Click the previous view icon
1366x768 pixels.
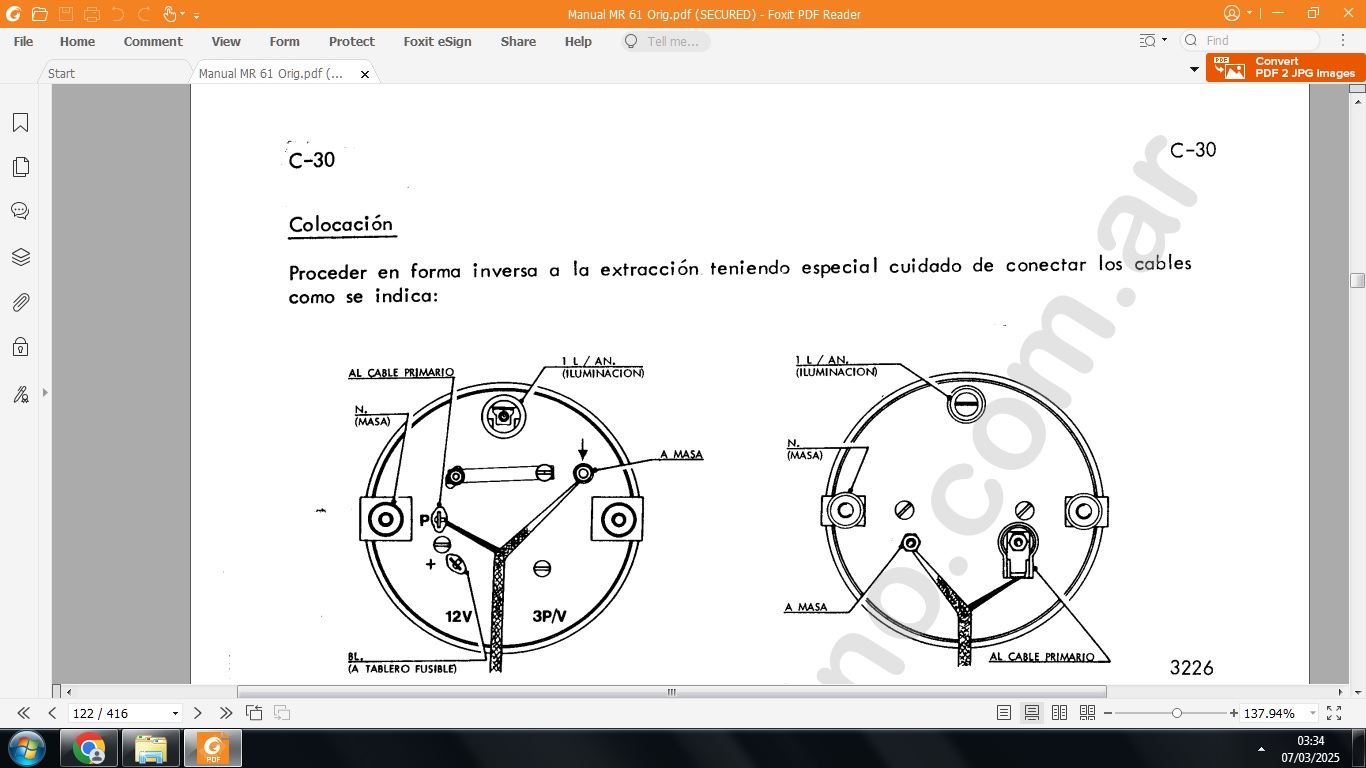tap(254, 713)
